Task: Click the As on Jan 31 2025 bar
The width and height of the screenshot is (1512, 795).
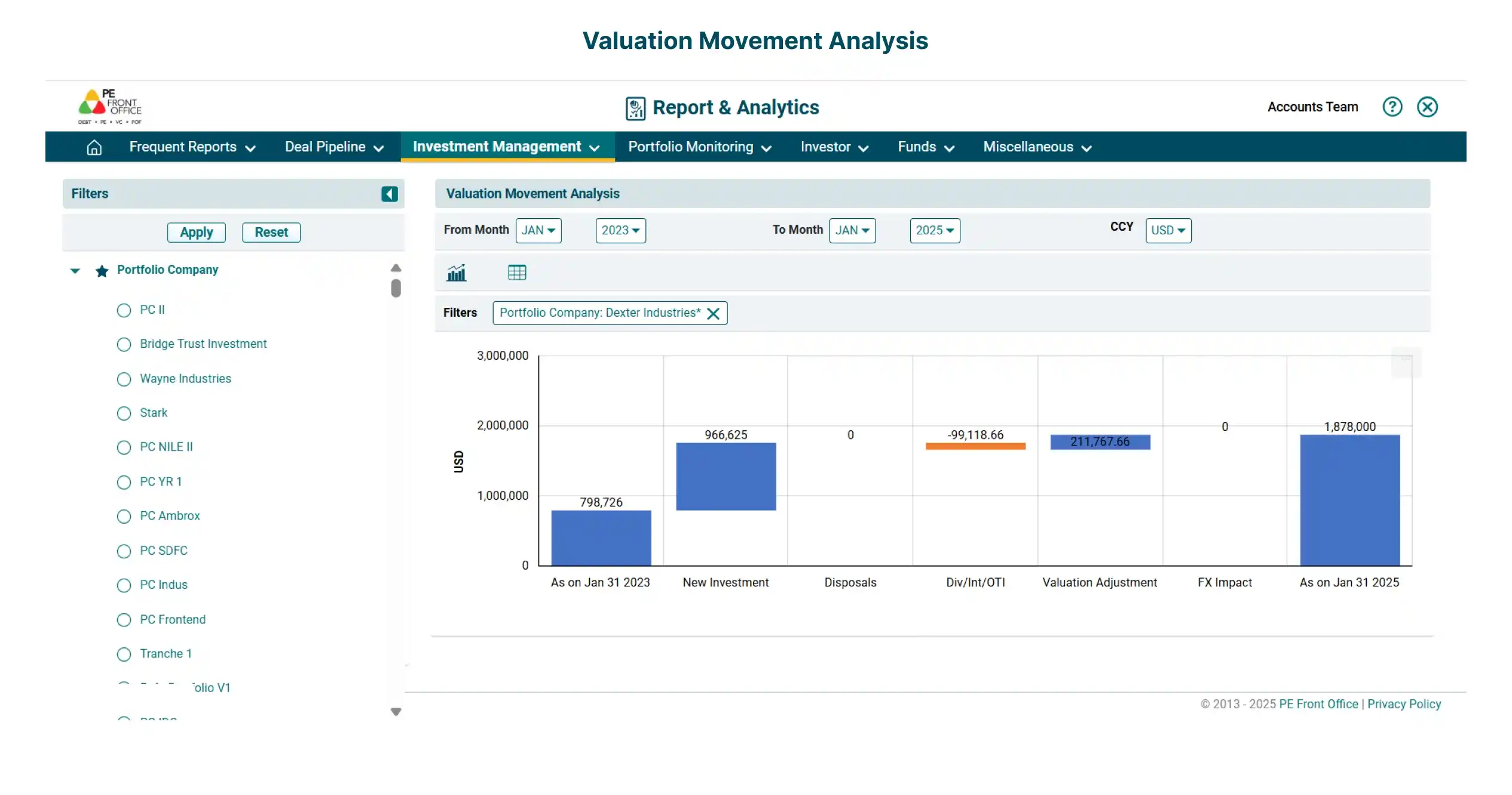Action: (x=1349, y=500)
